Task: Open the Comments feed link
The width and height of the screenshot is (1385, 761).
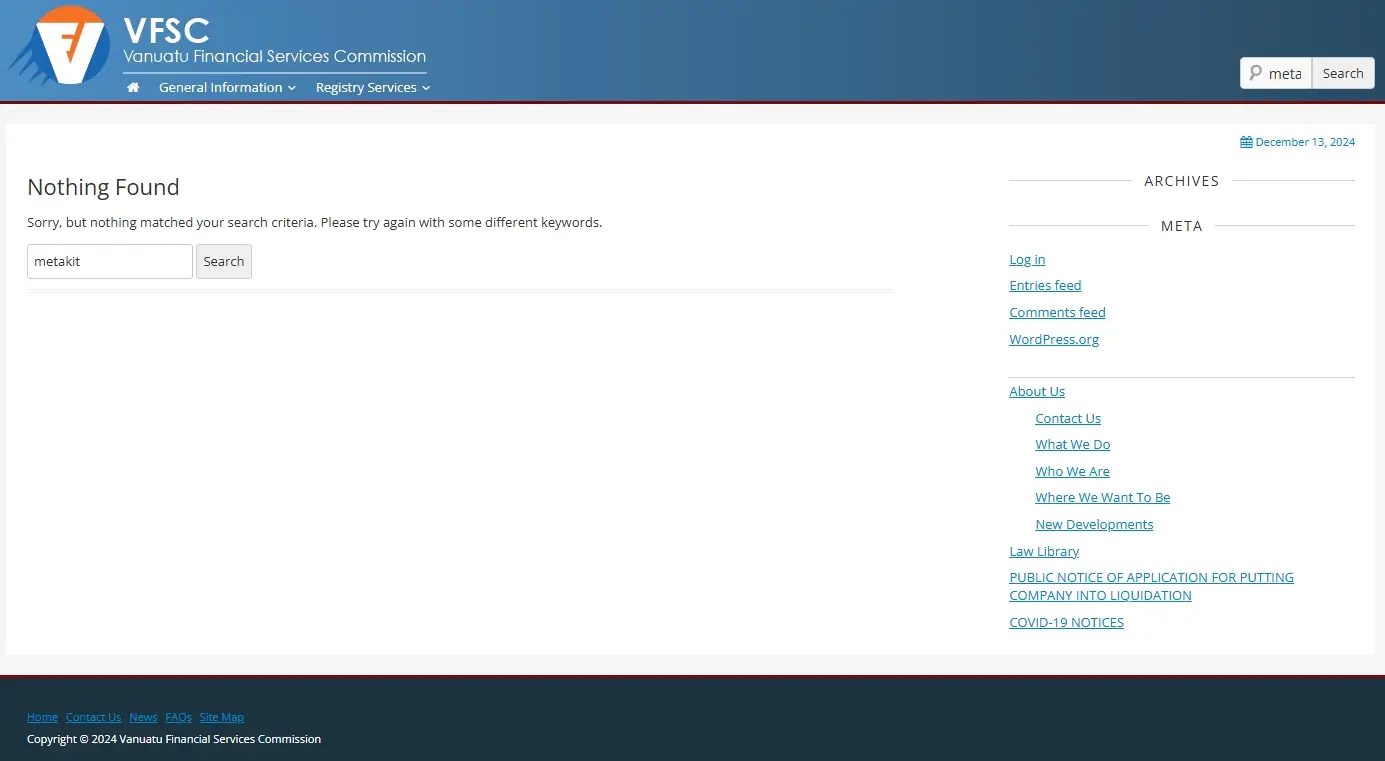Action: pyautogui.click(x=1057, y=312)
